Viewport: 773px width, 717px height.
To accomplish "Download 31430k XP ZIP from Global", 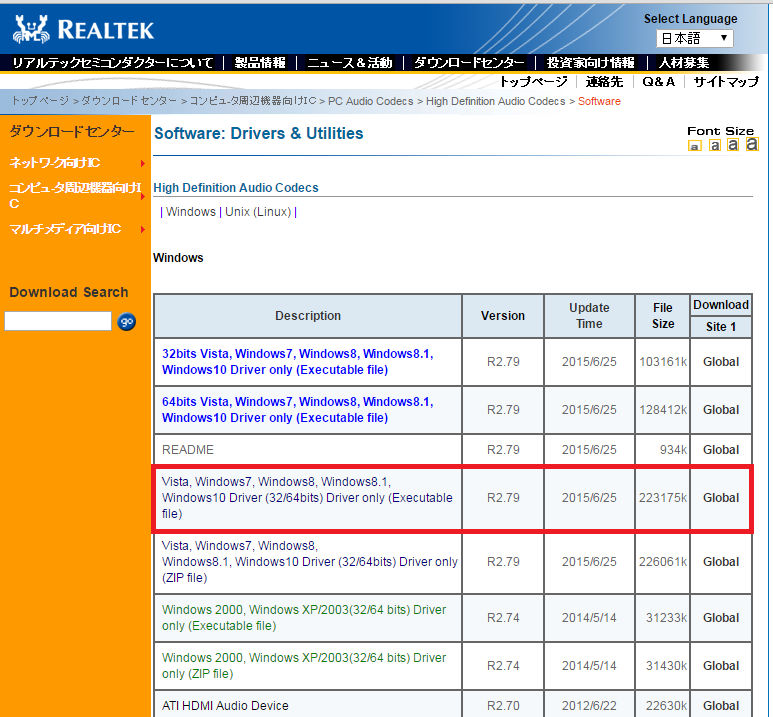I will point(721,666).
